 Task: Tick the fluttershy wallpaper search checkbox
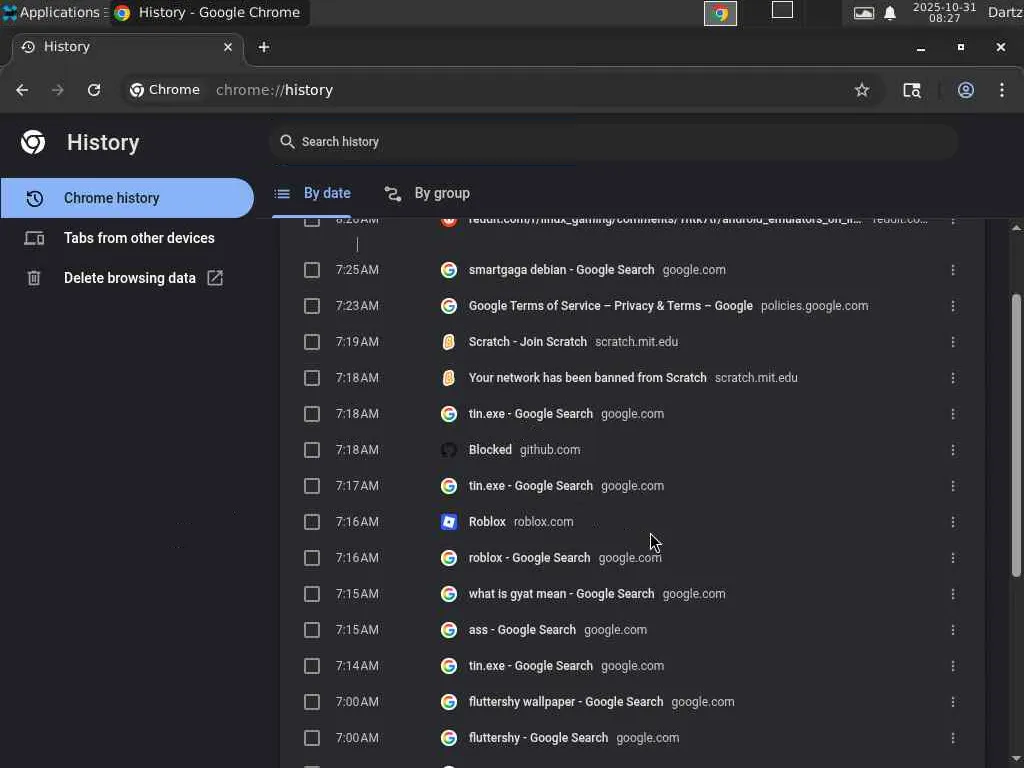click(x=312, y=702)
